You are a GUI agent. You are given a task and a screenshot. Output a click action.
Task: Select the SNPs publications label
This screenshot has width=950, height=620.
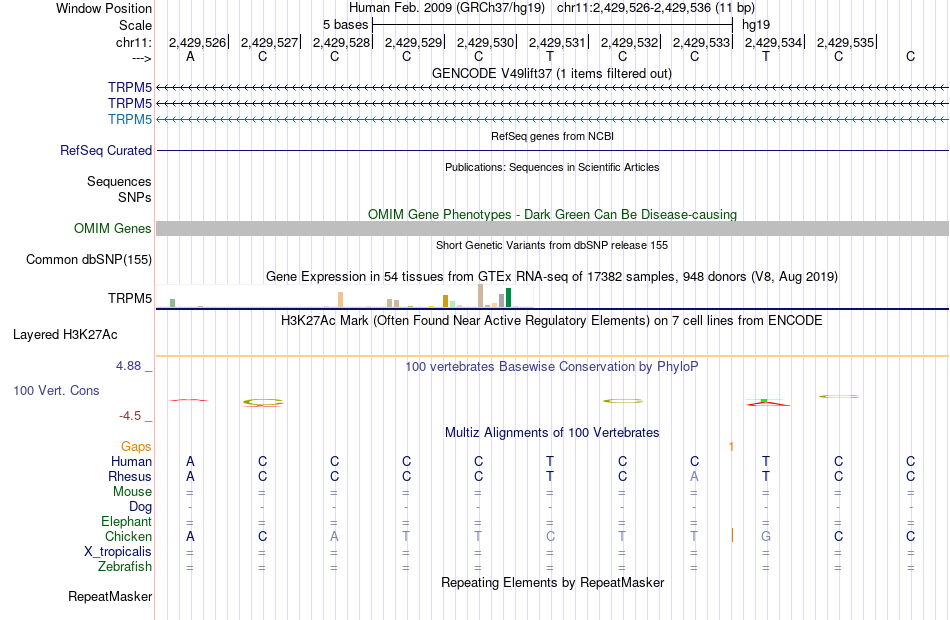[x=135, y=197]
